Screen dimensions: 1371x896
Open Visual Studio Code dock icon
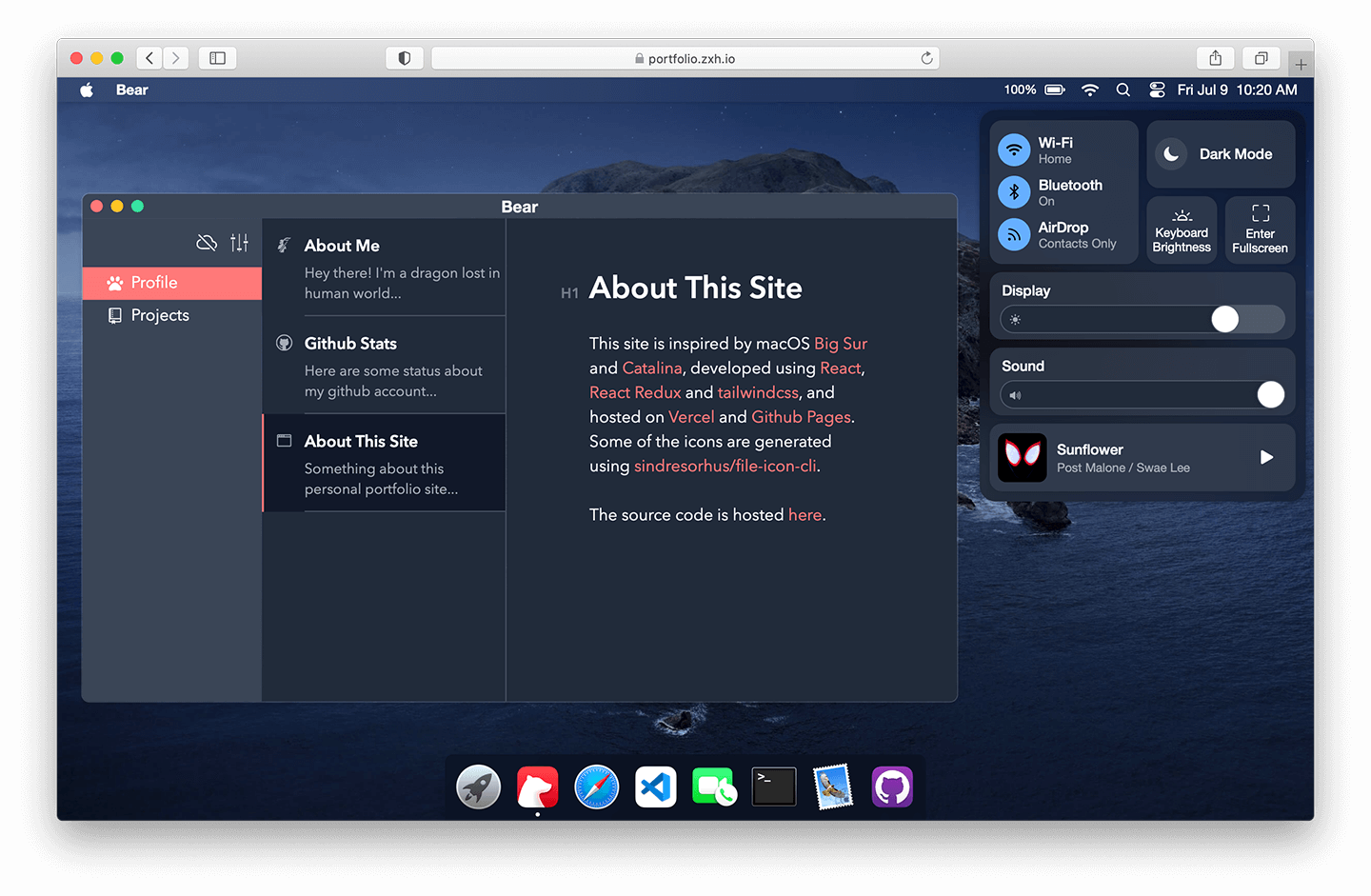[x=656, y=787]
